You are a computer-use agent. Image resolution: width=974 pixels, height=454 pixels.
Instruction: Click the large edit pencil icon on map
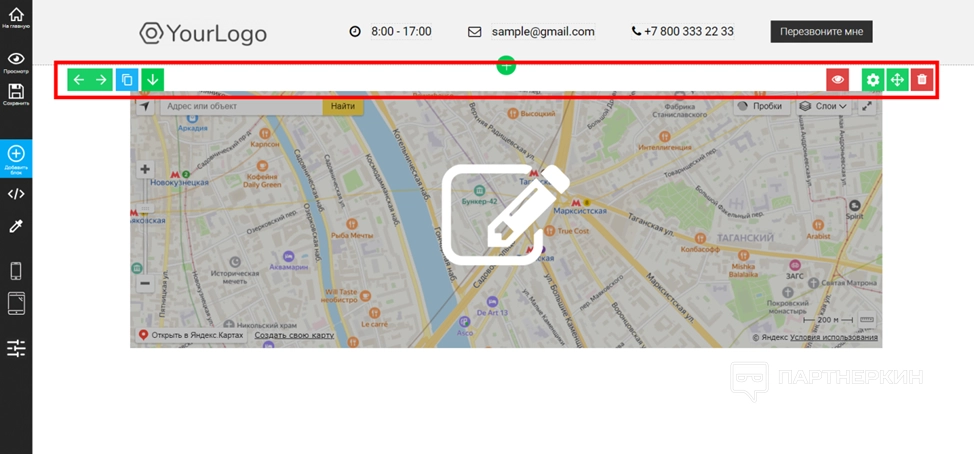tap(506, 215)
